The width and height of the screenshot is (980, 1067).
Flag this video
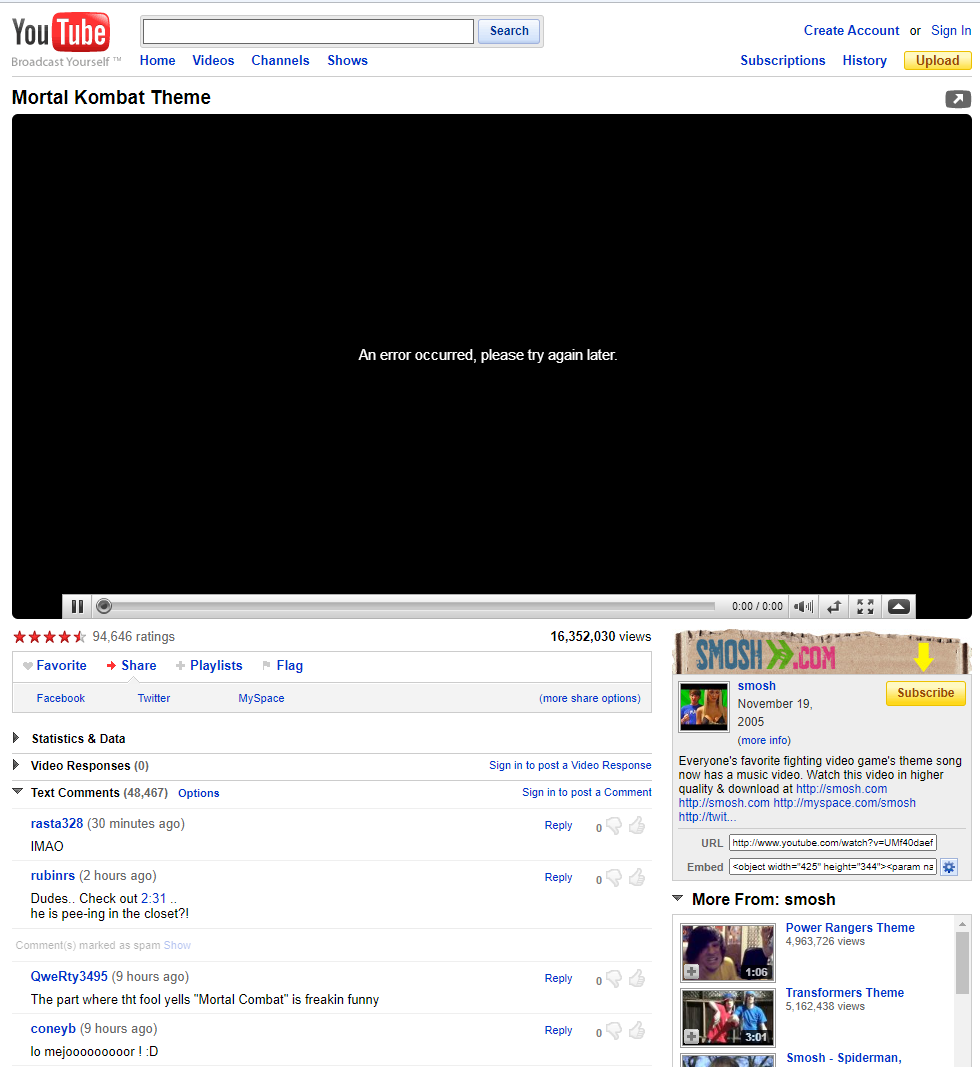coord(282,665)
